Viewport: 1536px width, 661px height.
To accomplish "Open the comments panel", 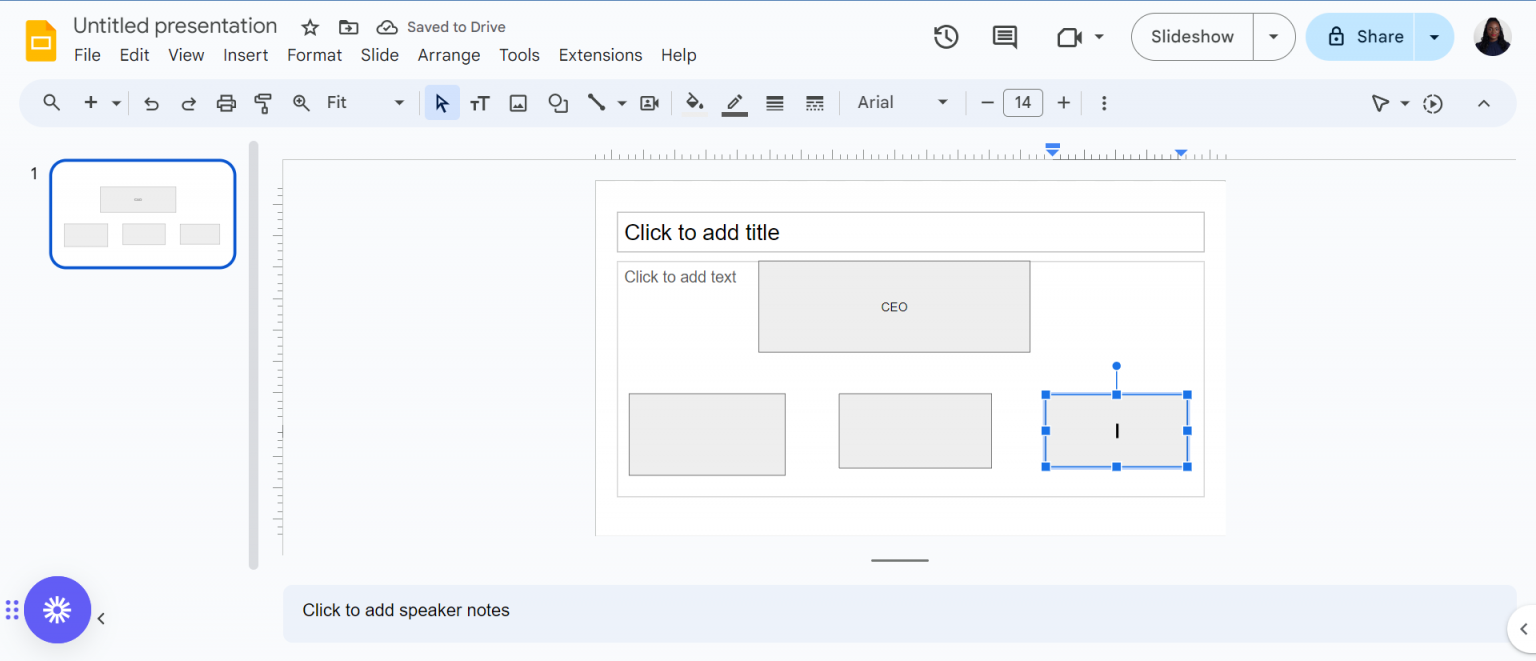I will point(1004,36).
